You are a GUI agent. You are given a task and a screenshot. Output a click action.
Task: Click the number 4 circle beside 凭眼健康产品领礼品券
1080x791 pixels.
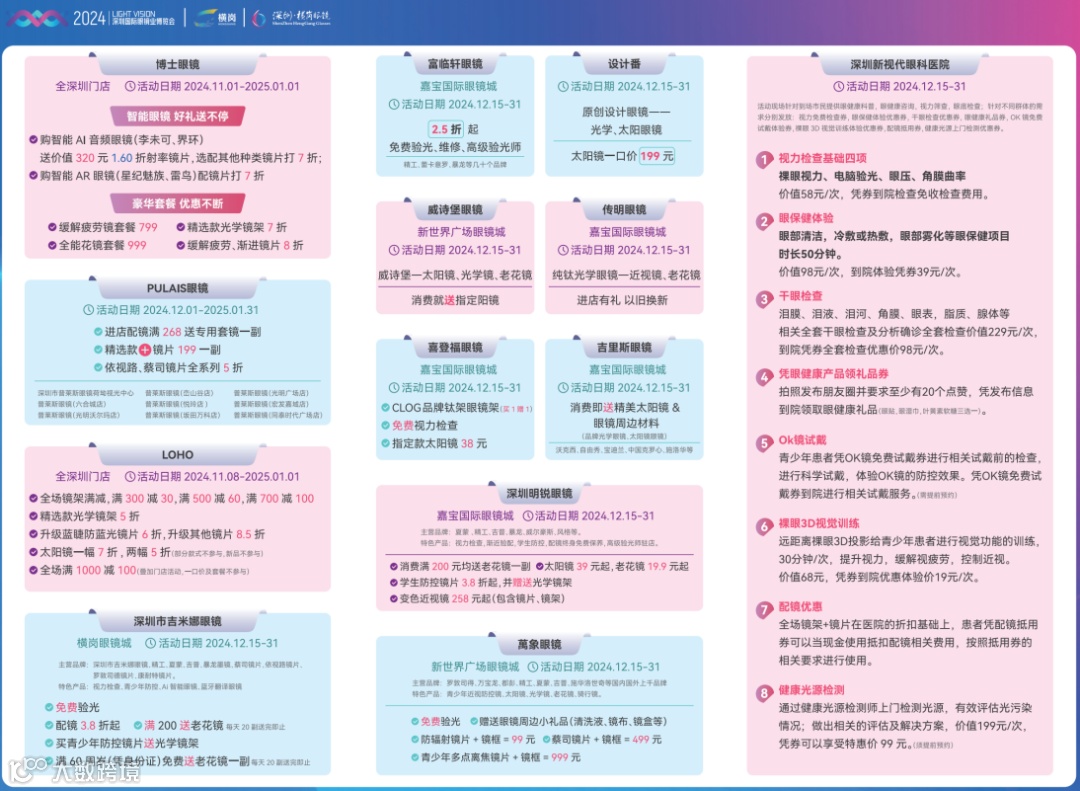coord(764,376)
